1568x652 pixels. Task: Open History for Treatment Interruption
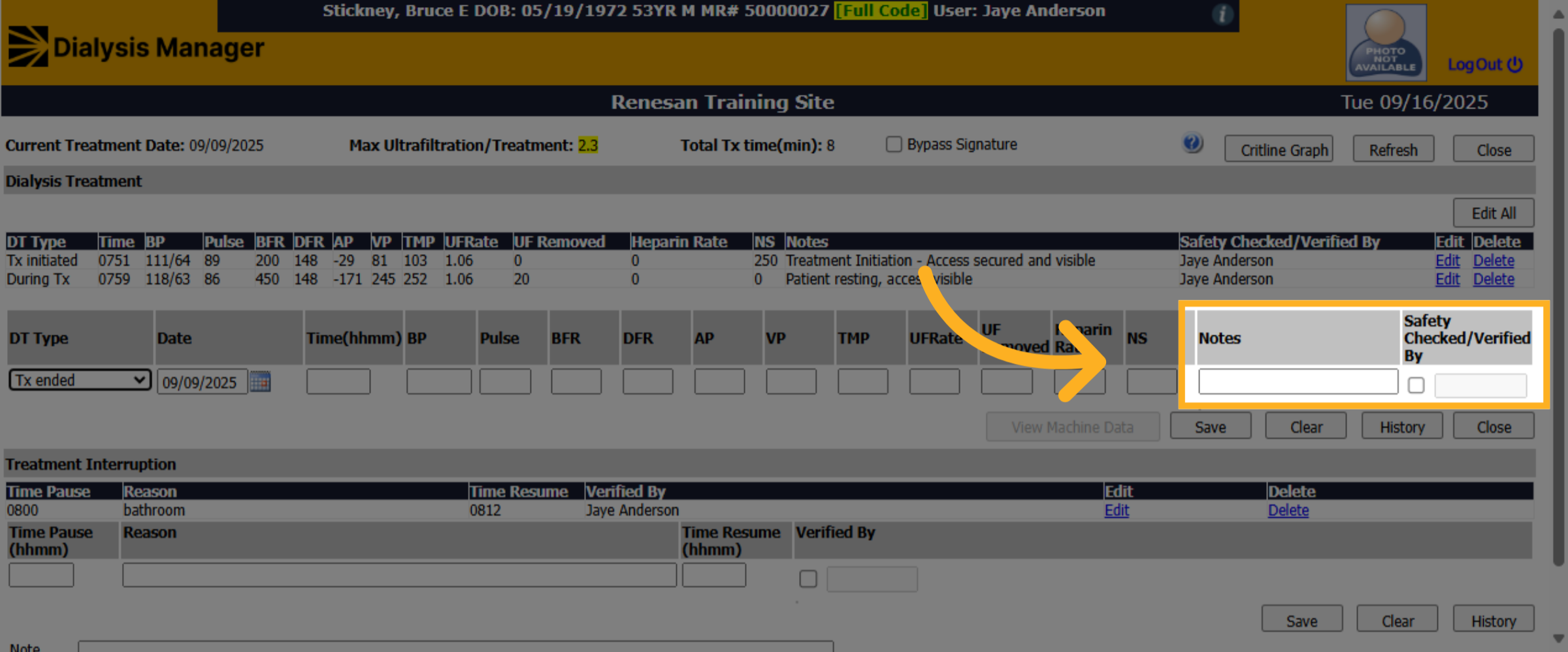click(1494, 620)
